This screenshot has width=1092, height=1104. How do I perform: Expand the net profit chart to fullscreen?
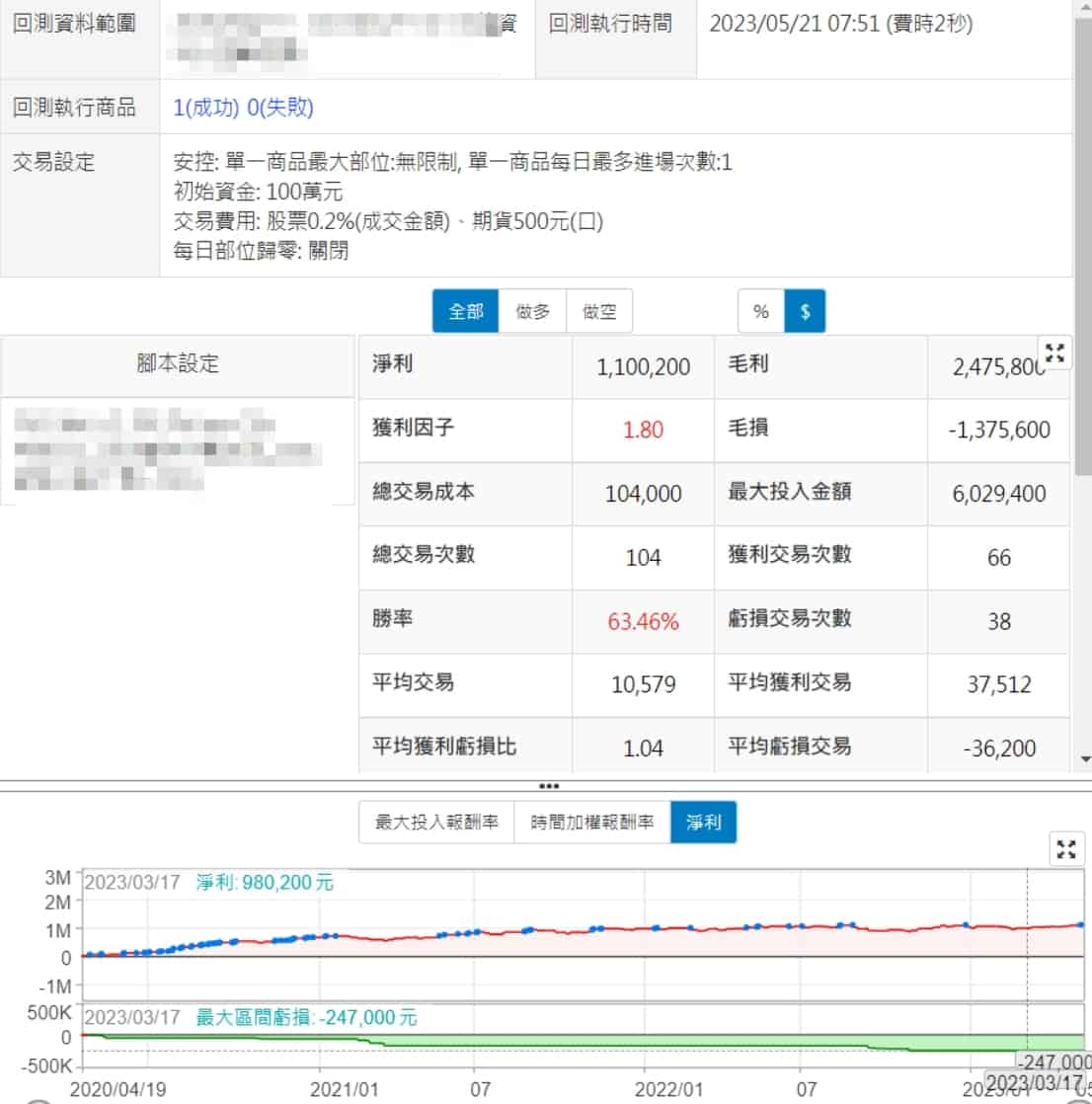tap(1065, 849)
